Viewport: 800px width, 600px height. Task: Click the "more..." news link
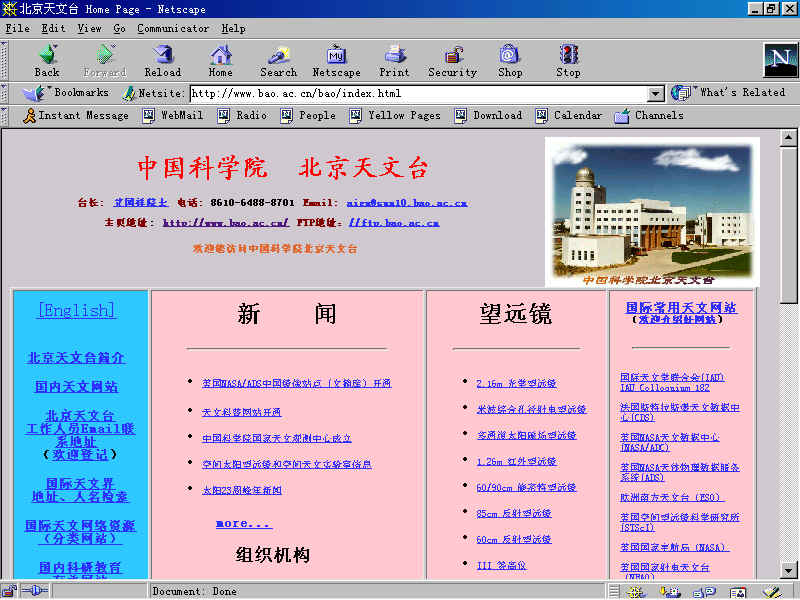244,523
